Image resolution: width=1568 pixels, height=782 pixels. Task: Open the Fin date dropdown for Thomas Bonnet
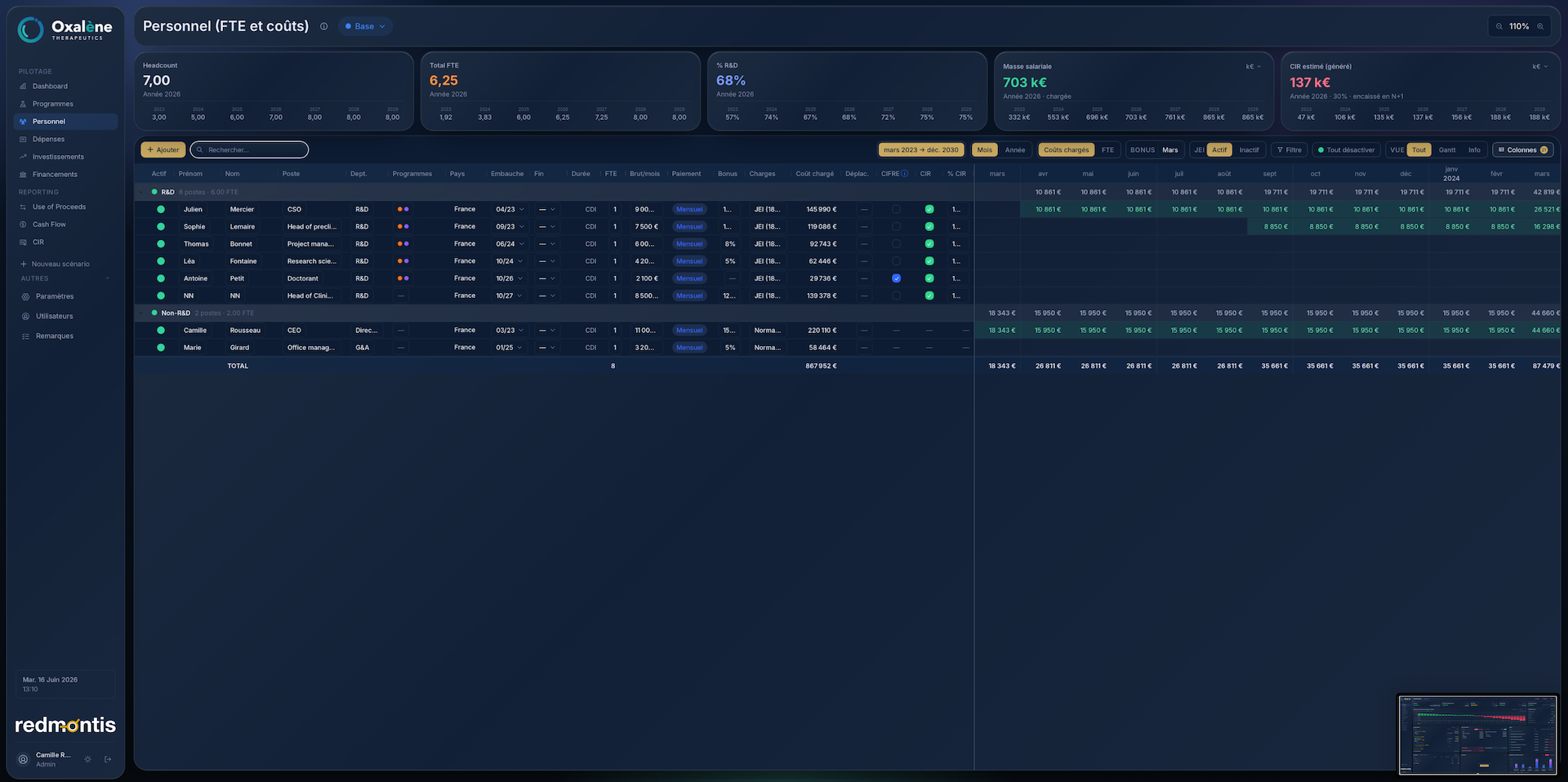(x=546, y=244)
